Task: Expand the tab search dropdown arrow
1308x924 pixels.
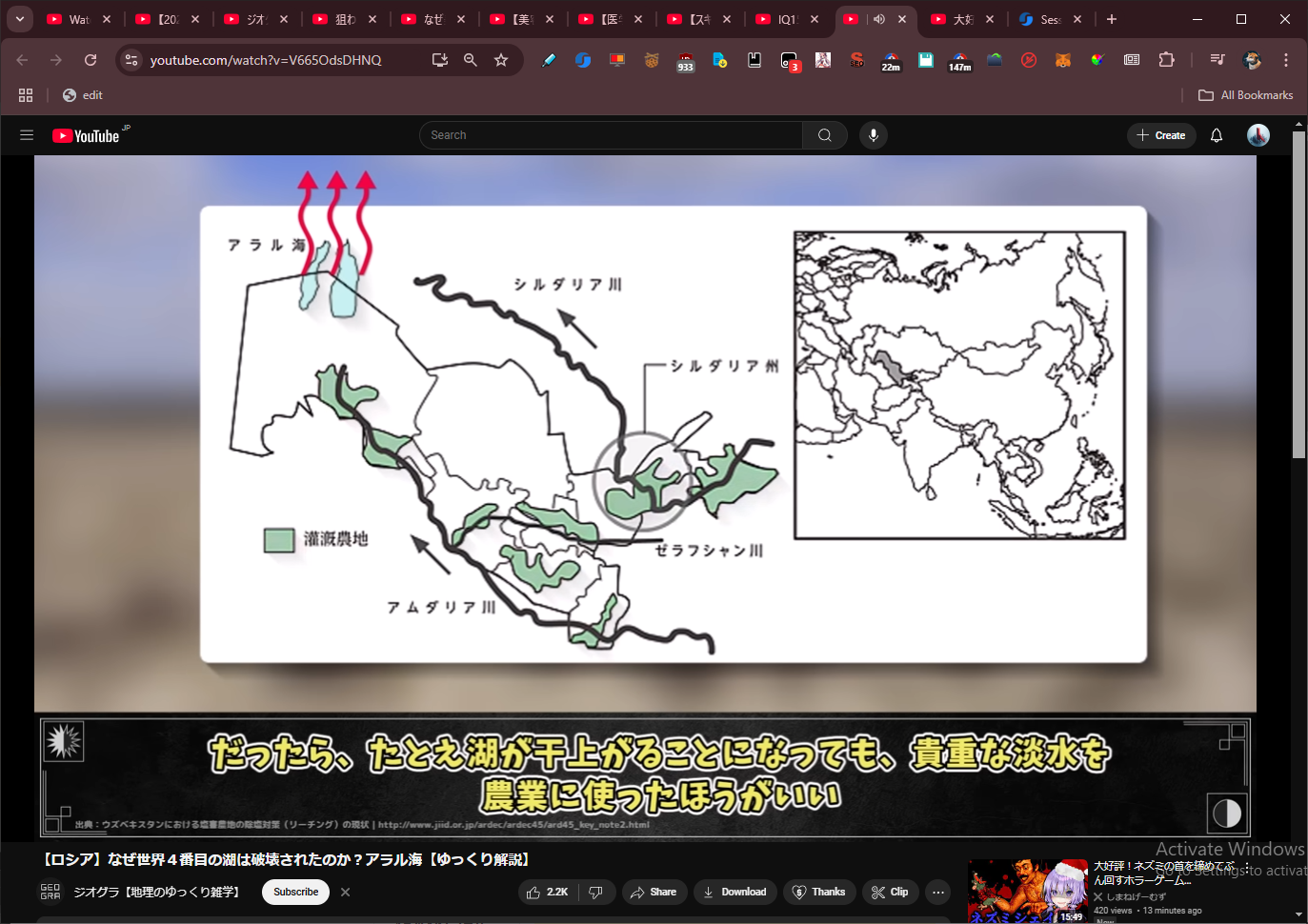Action: [x=19, y=19]
